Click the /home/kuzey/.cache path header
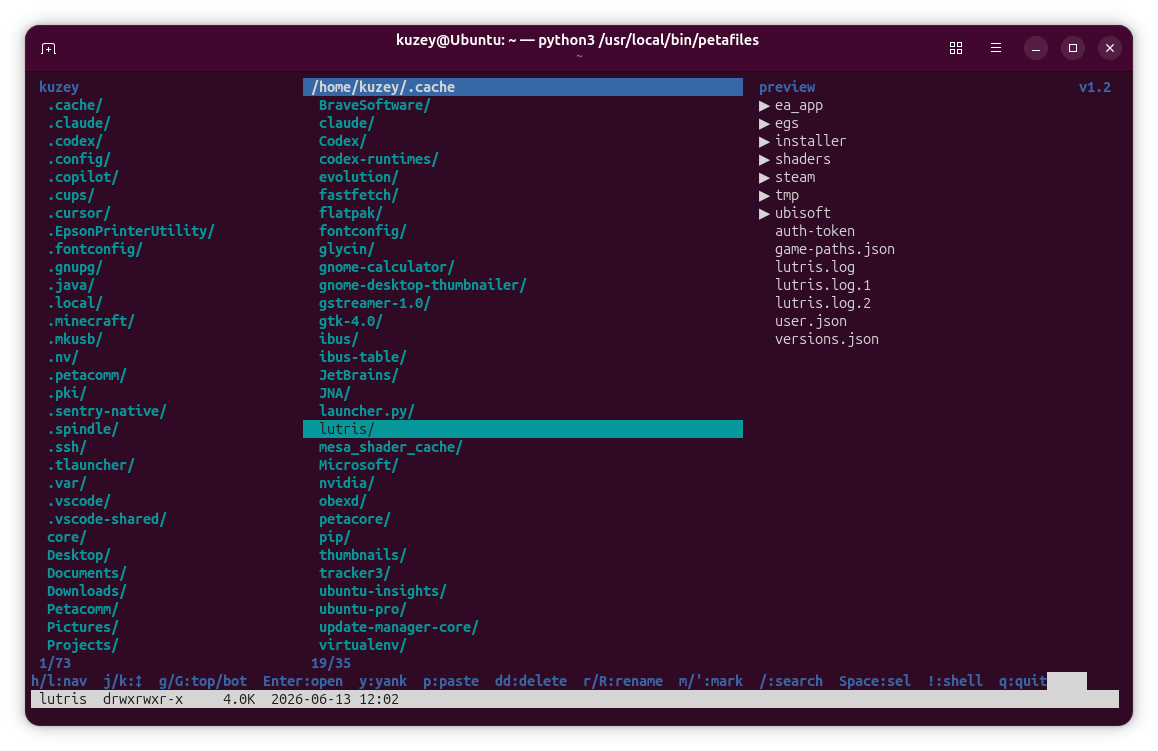1158x751 pixels. [x=523, y=87]
